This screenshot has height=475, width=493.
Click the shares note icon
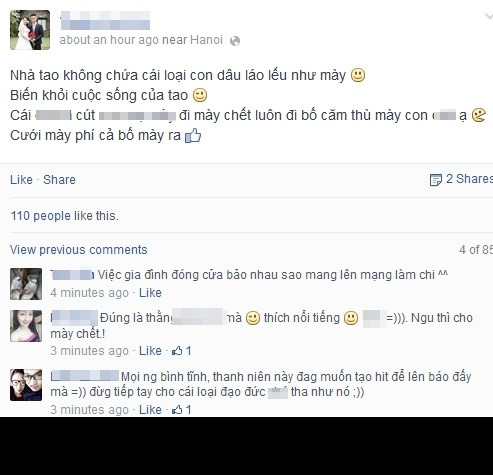point(436,180)
